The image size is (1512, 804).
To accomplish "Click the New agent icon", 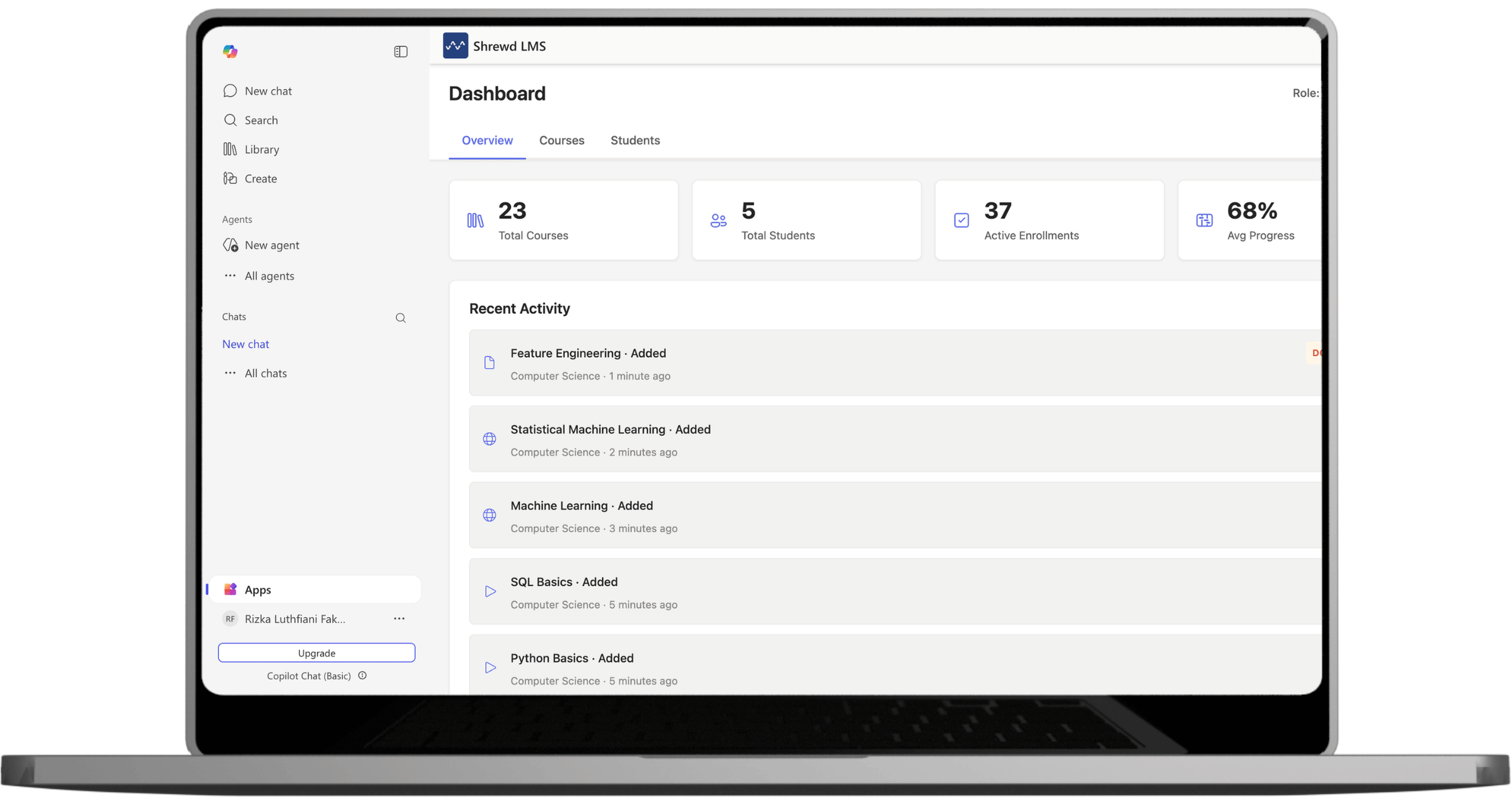I will click(231, 245).
